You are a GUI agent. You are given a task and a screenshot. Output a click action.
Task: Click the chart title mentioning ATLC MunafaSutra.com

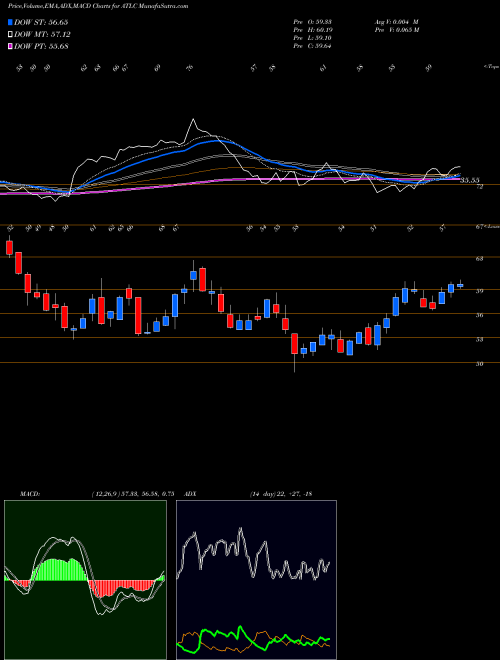pos(98,6)
